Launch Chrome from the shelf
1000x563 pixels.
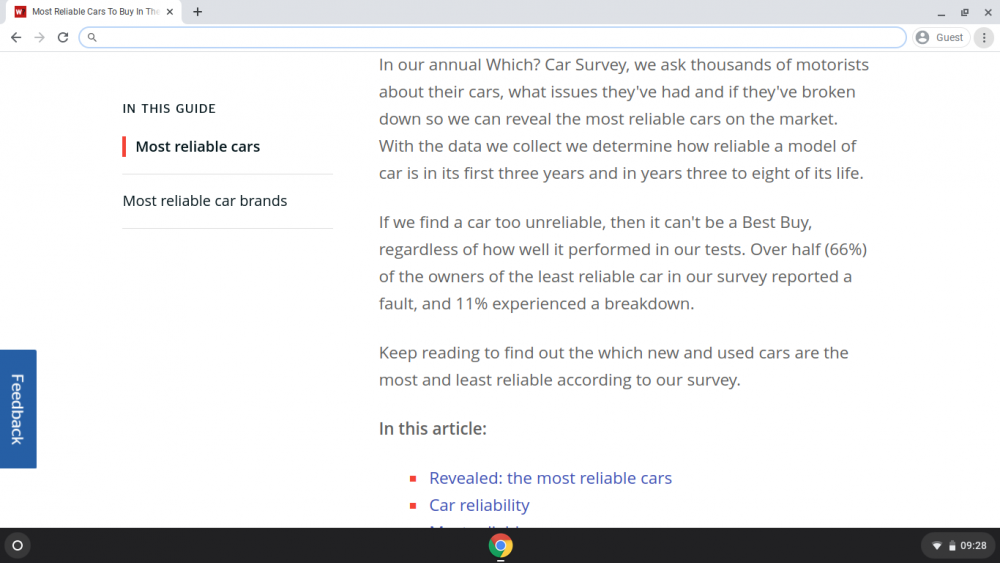click(x=501, y=546)
